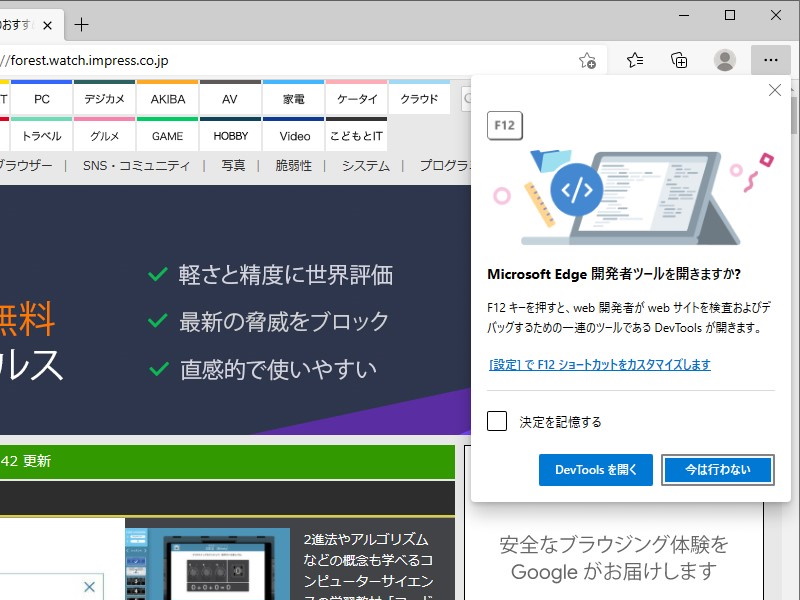This screenshot has width=800, height=600.
Task: Select the PC category
Action: click(x=42, y=98)
